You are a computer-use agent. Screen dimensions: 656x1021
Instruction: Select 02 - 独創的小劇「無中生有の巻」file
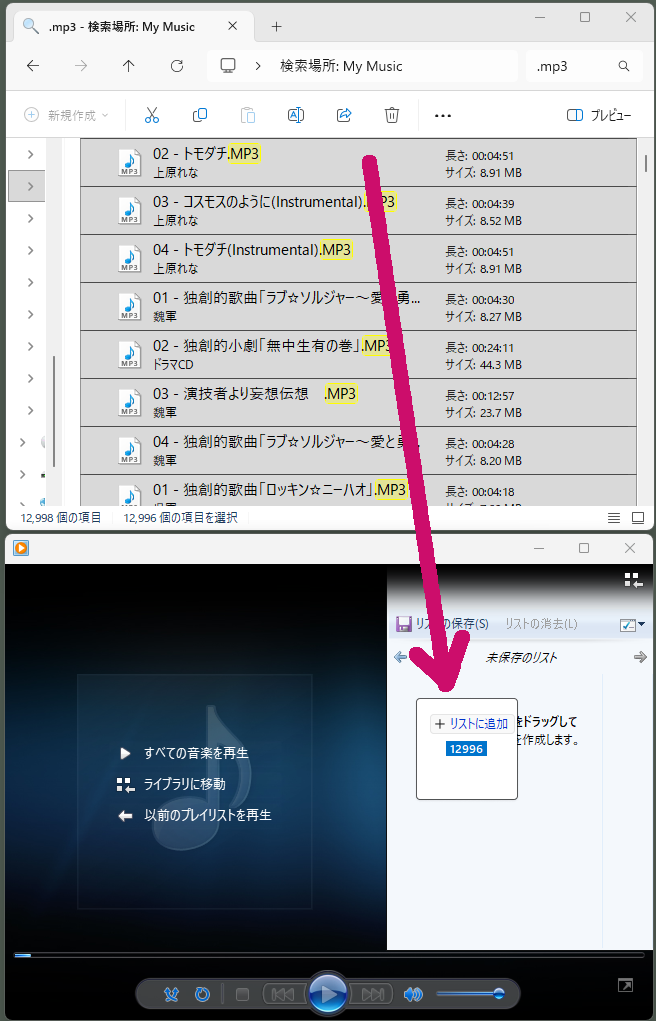[358, 354]
